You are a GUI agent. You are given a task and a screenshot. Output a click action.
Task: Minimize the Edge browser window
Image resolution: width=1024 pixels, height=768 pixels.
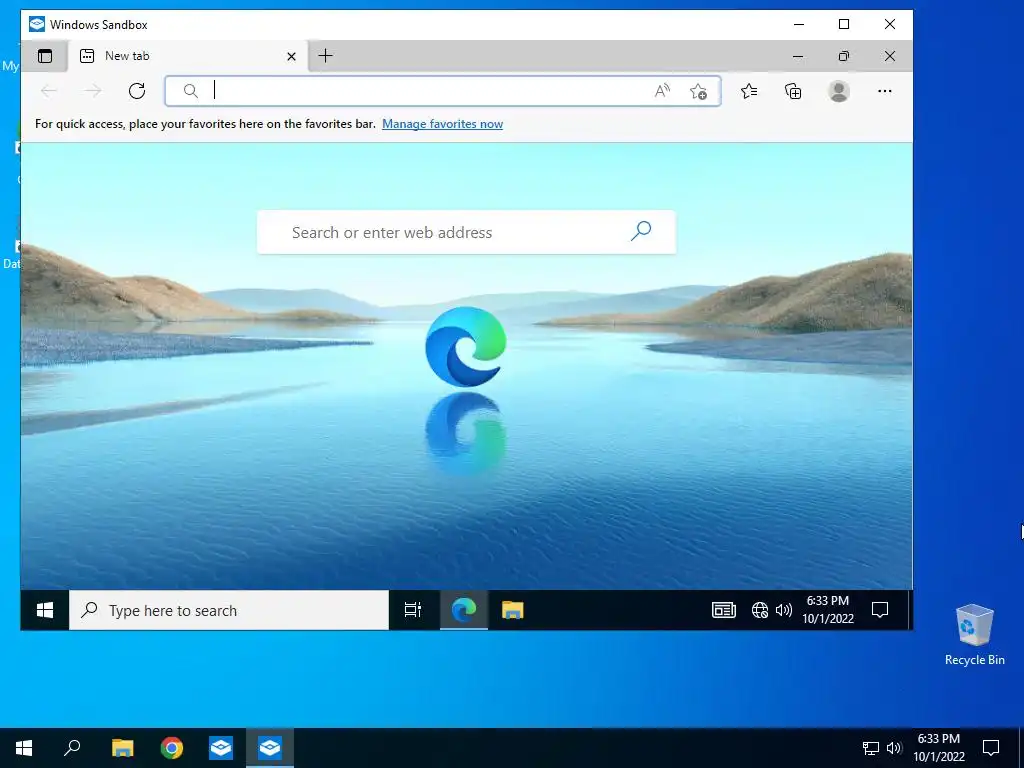point(797,56)
